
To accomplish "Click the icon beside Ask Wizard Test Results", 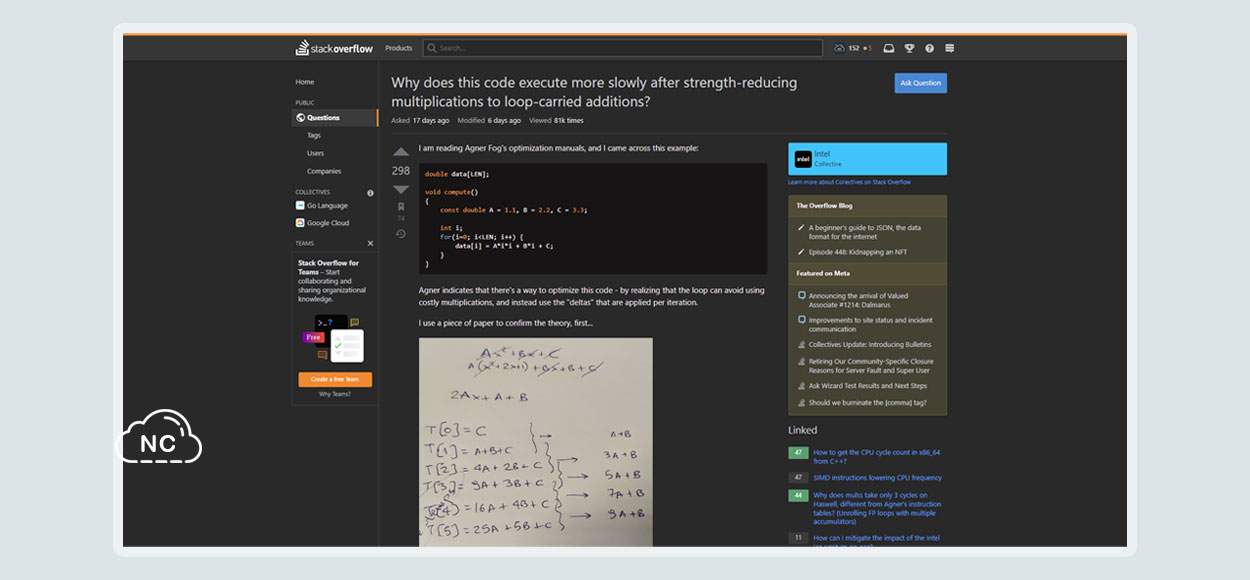I will click(x=801, y=386).
